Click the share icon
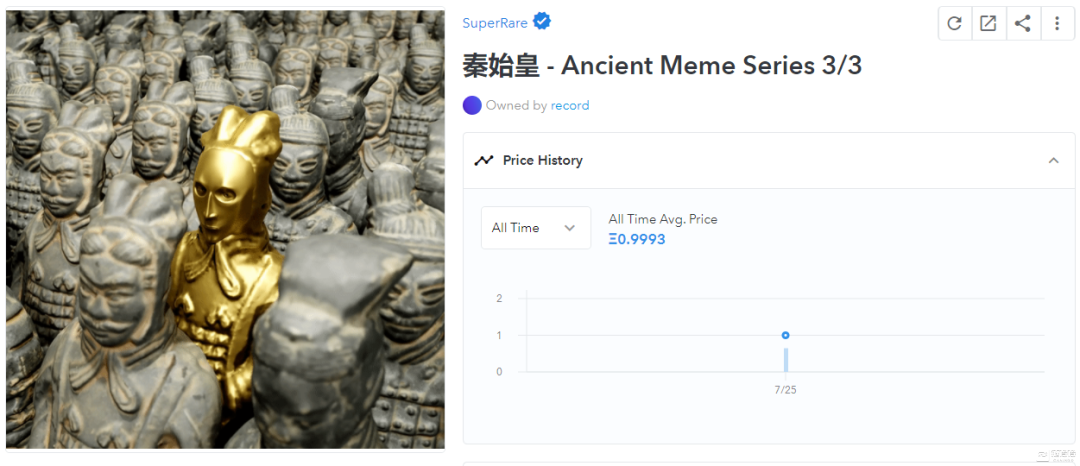 pos(1023,23)
